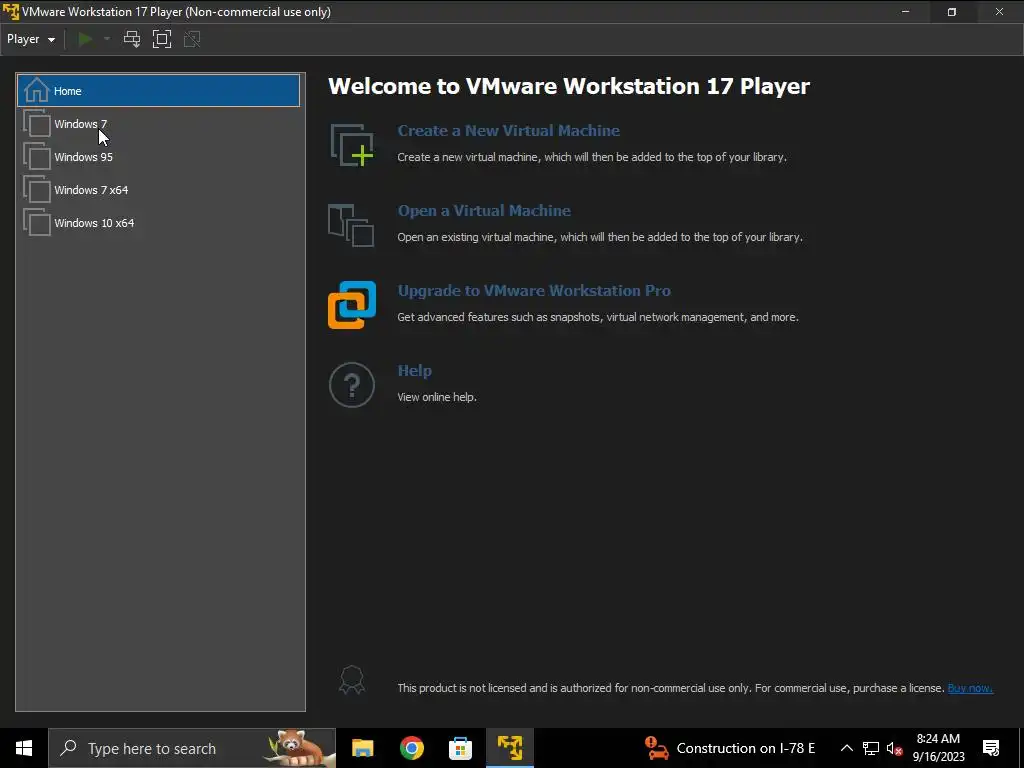Open the Windows Start menu
The image size is (1024, 768).
[x=24, y=748]
